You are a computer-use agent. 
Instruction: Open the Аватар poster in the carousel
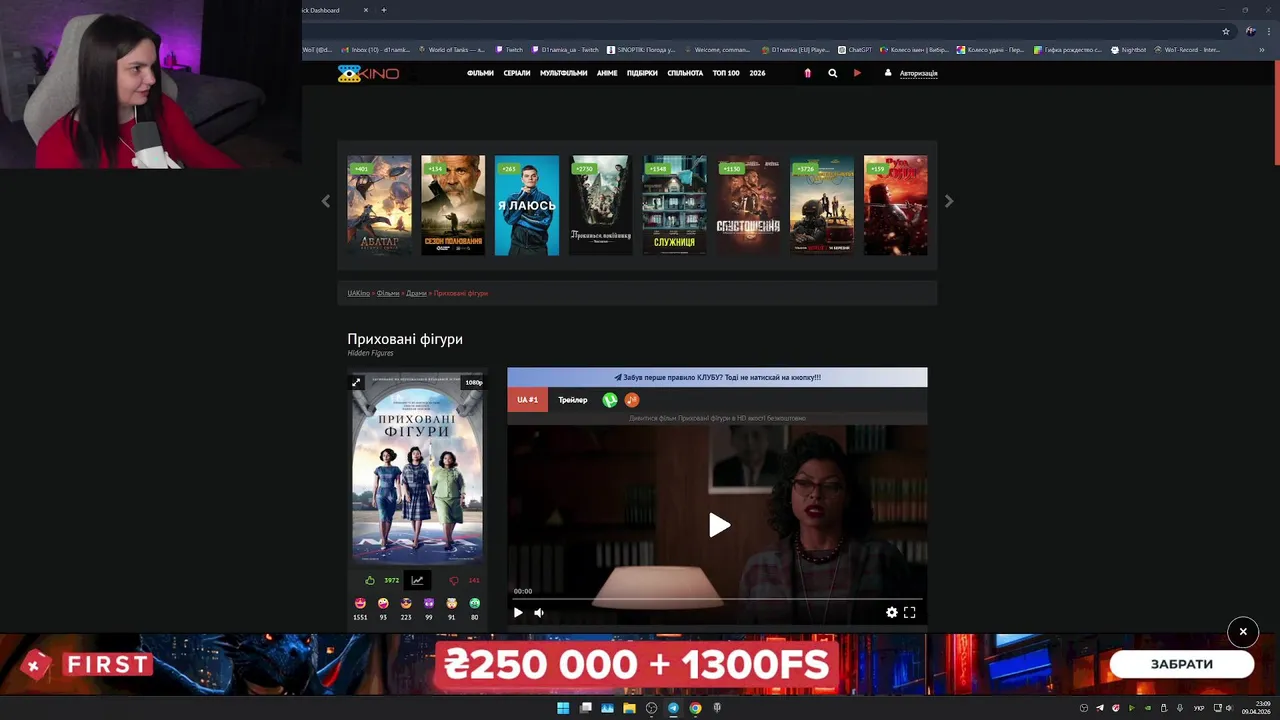[379, 205]
